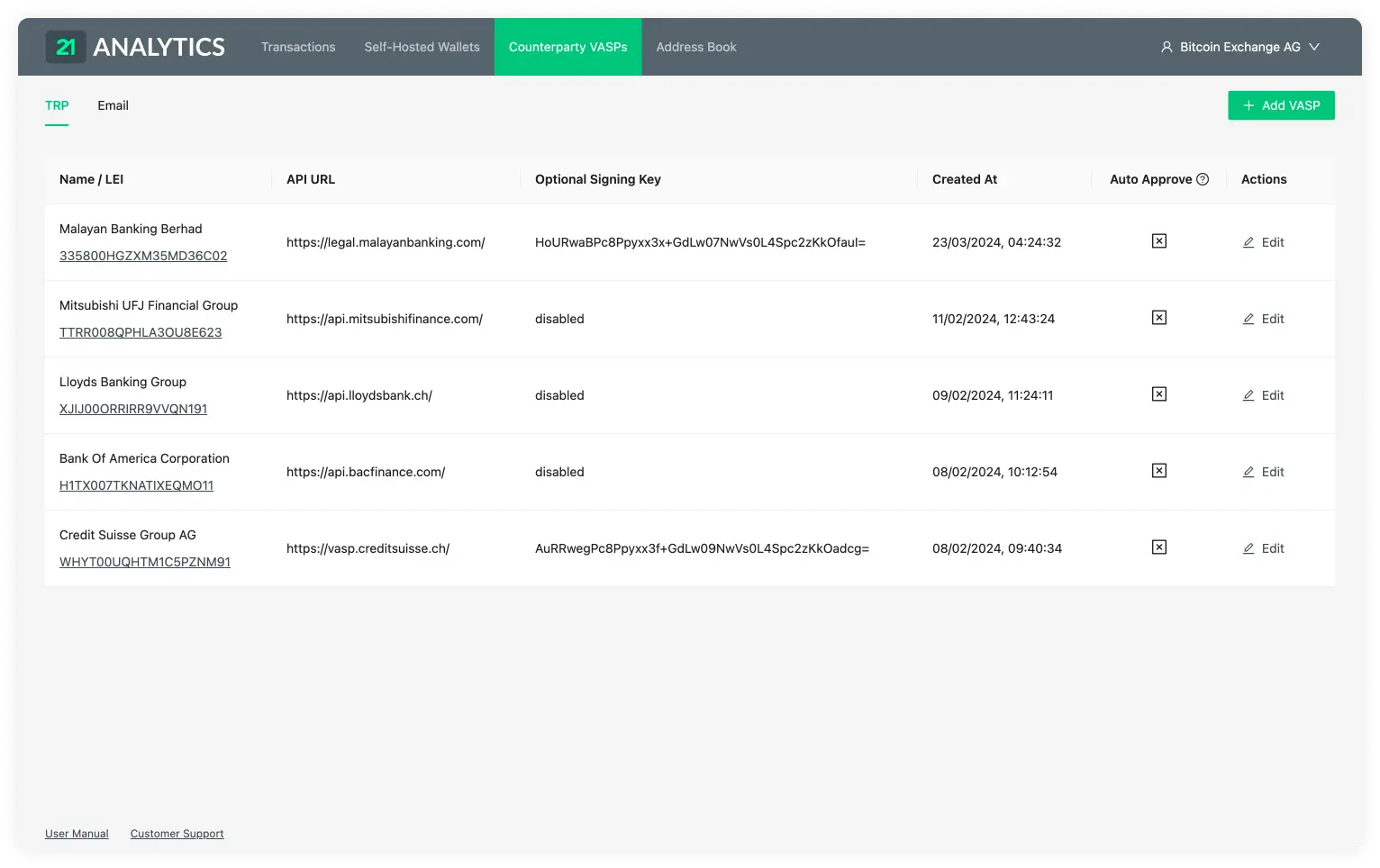Screen dimensions: 1380x868
Task: Click the Mitsubishi UFJ Financial Group name
Action: tap(149, 305)
